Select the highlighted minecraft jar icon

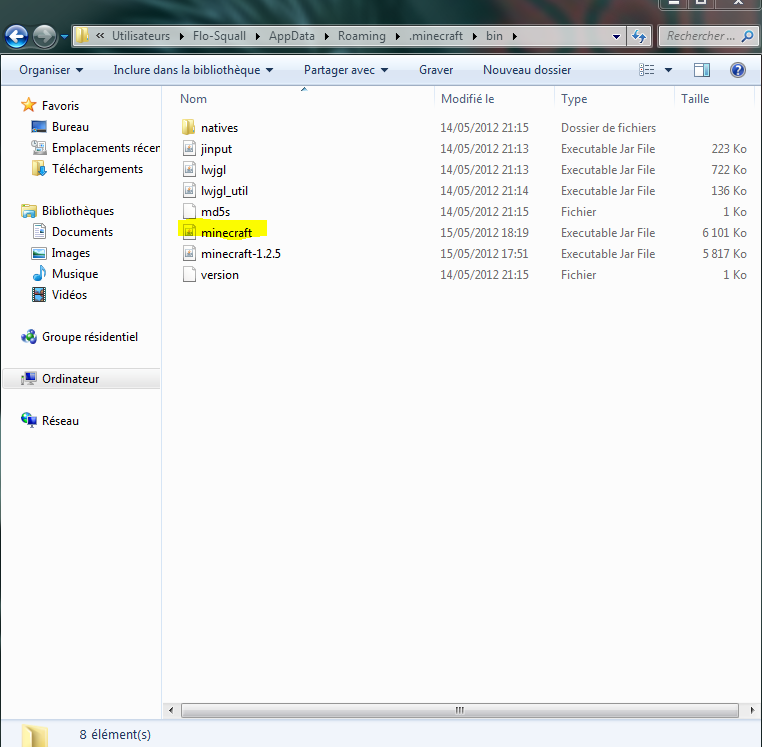point(189,232)
